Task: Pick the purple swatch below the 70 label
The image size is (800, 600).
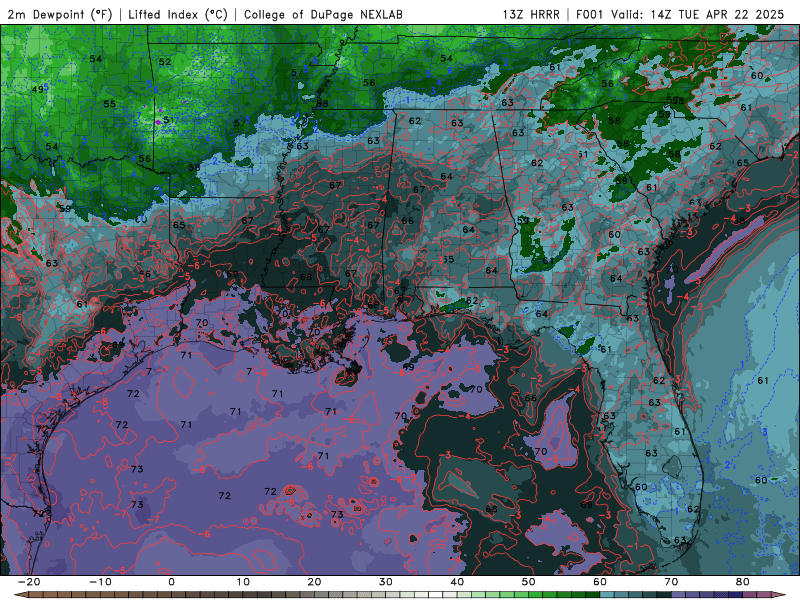Action: [x=678, y=595]
